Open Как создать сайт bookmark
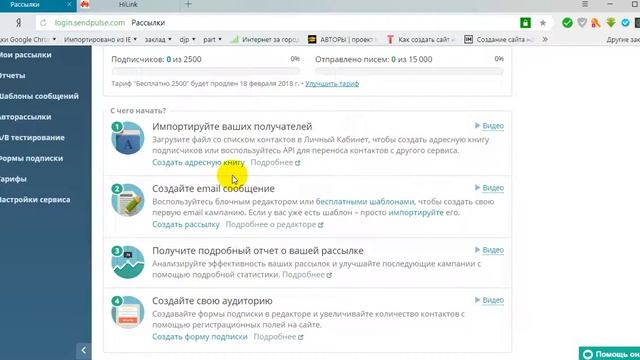 (x=420, y=40)
